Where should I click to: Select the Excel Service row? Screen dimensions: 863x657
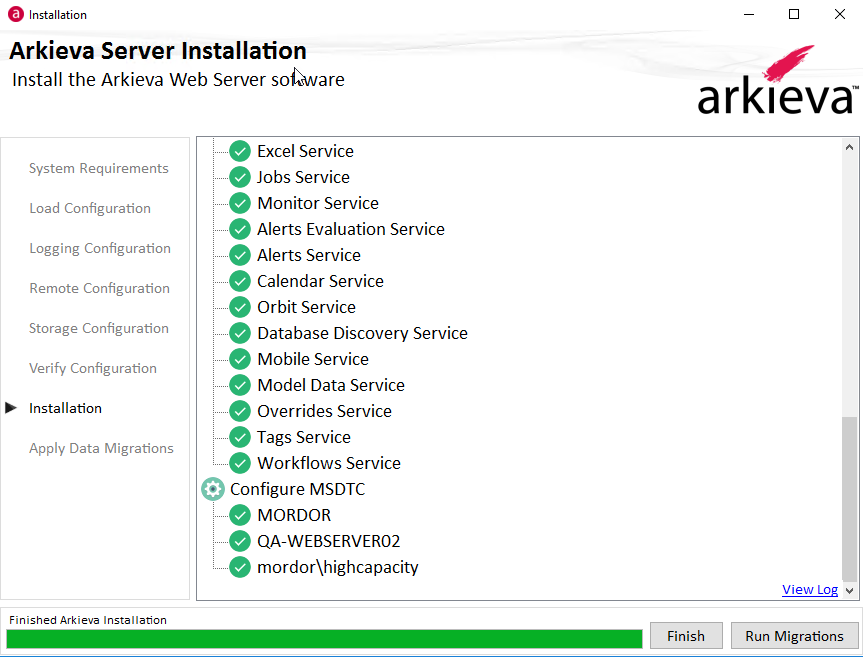click(305, 151)
